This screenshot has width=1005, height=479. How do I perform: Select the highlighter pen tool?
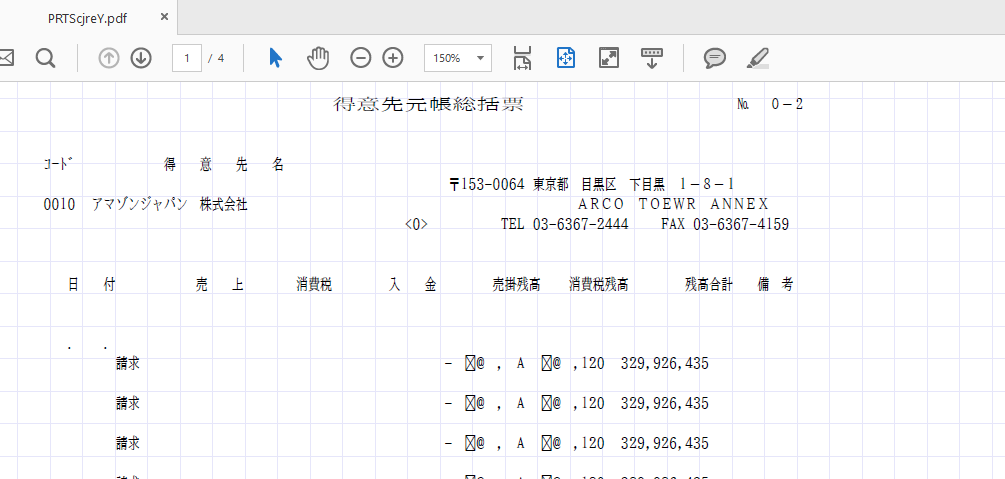pos(758,58)
